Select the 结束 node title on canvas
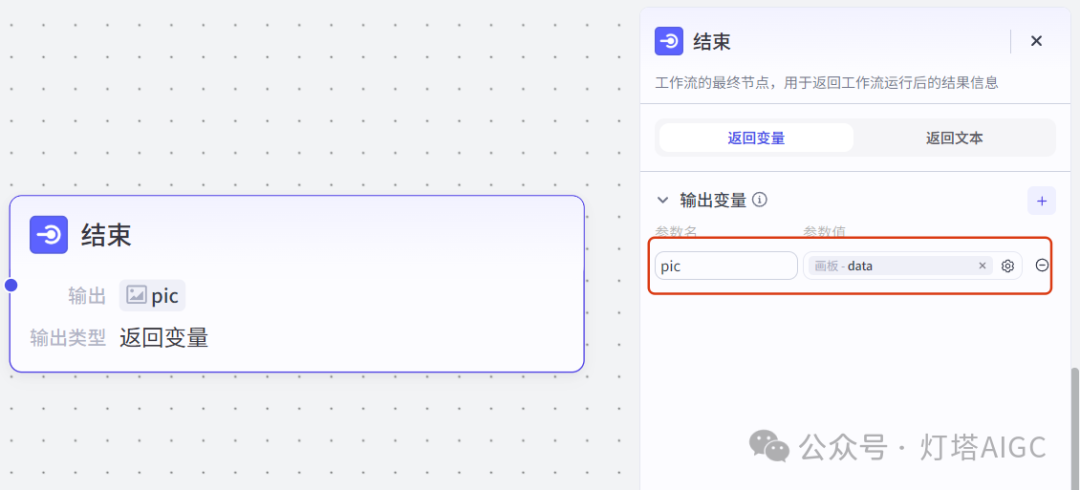Image resolution: width=1080 pixels, height=490 pixels. click(106, 236)
